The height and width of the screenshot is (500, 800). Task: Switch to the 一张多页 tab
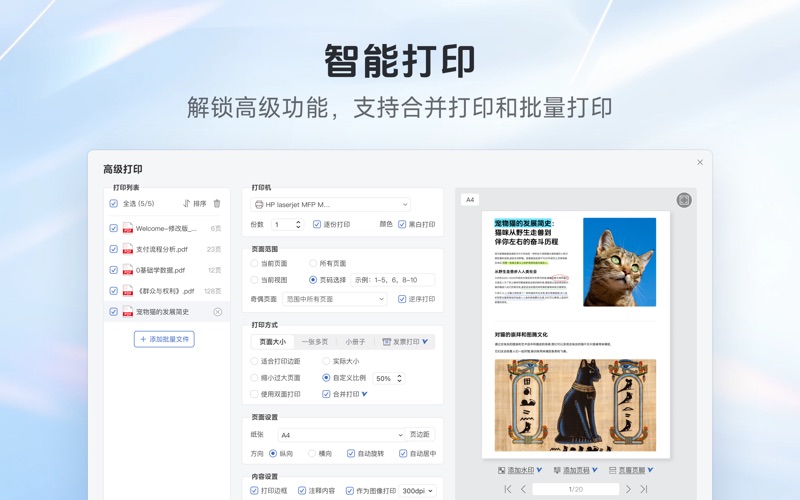(315, 342)
